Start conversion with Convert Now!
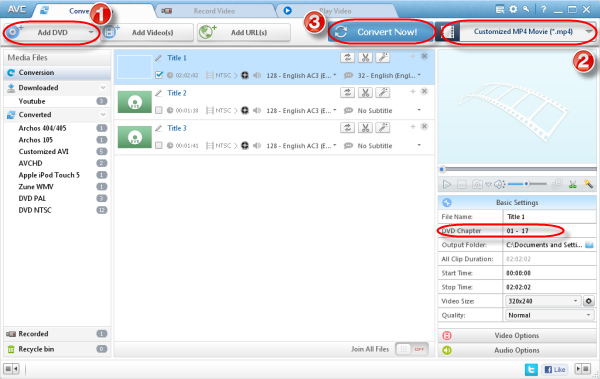This screenshot has height=379, width=600. point(381,32)
